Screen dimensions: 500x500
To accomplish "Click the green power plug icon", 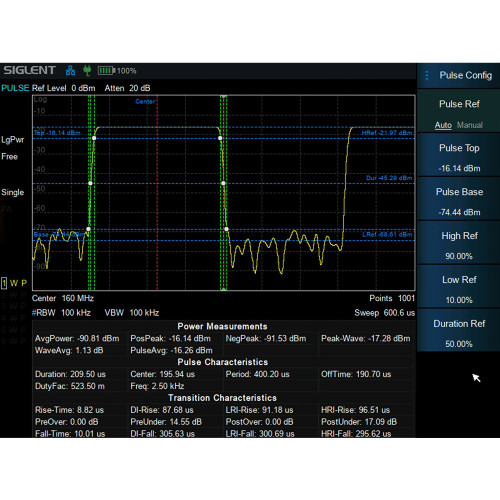I will click(x=87, y=70).
